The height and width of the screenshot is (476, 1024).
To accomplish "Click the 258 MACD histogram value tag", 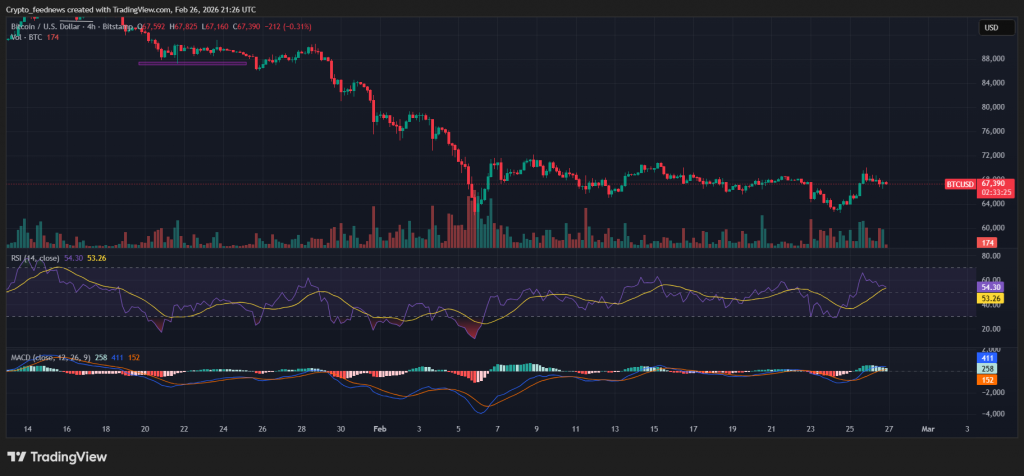I will click(x=989, y=369).
